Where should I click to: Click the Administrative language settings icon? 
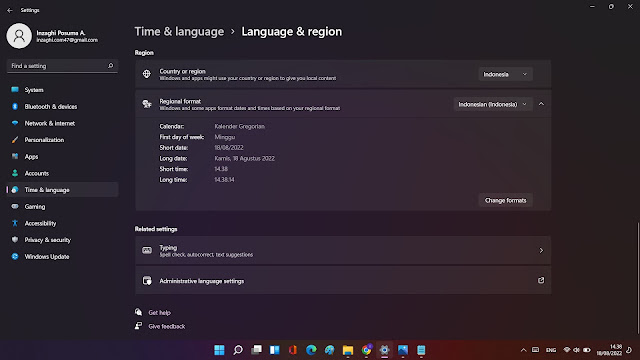click(147, 280)
